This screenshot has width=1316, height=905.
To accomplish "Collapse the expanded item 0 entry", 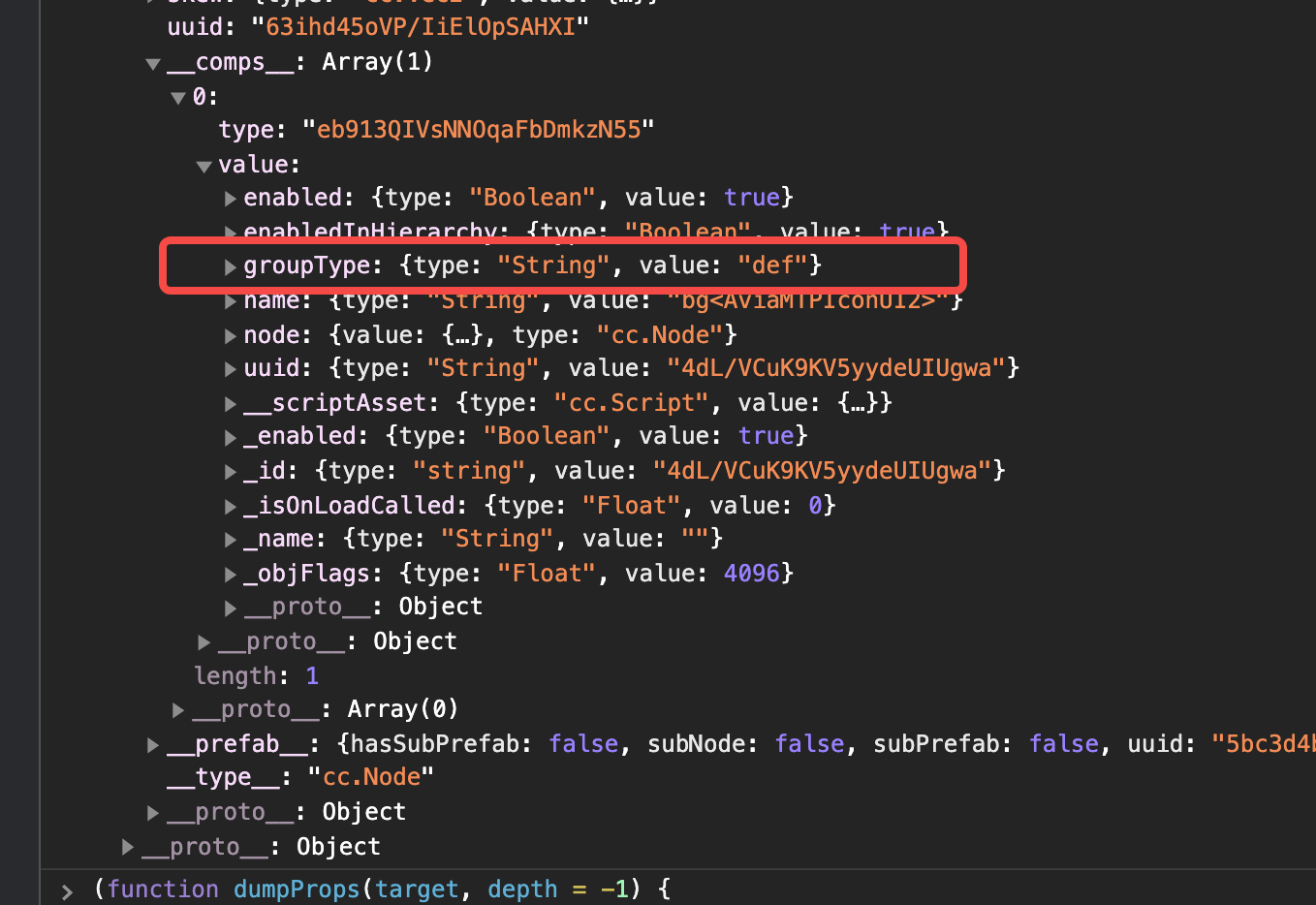I will click(x=178, y=97).
